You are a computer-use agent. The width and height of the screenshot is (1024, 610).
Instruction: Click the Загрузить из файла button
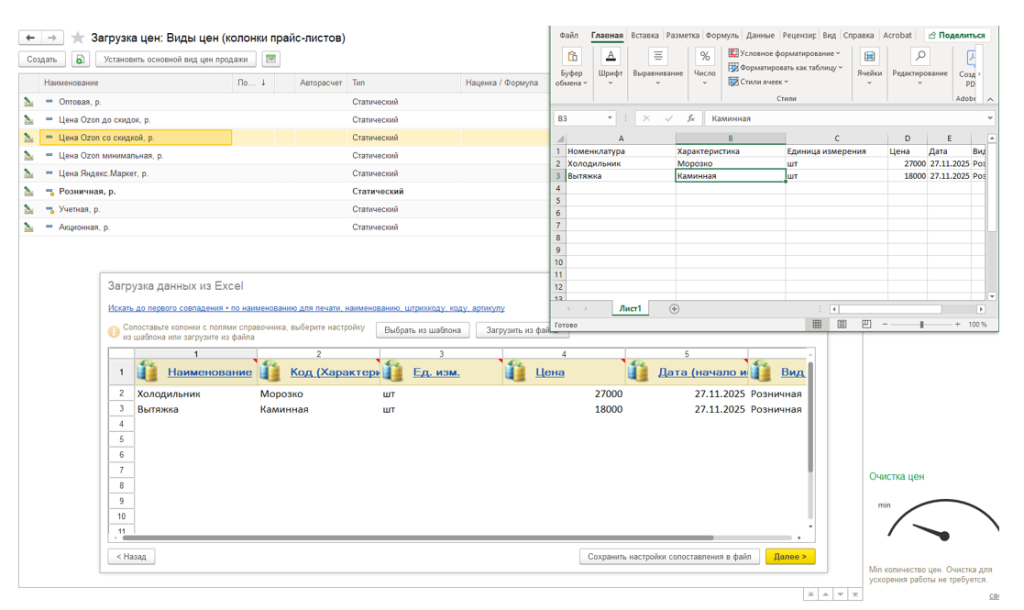click(x=522, y=330)
